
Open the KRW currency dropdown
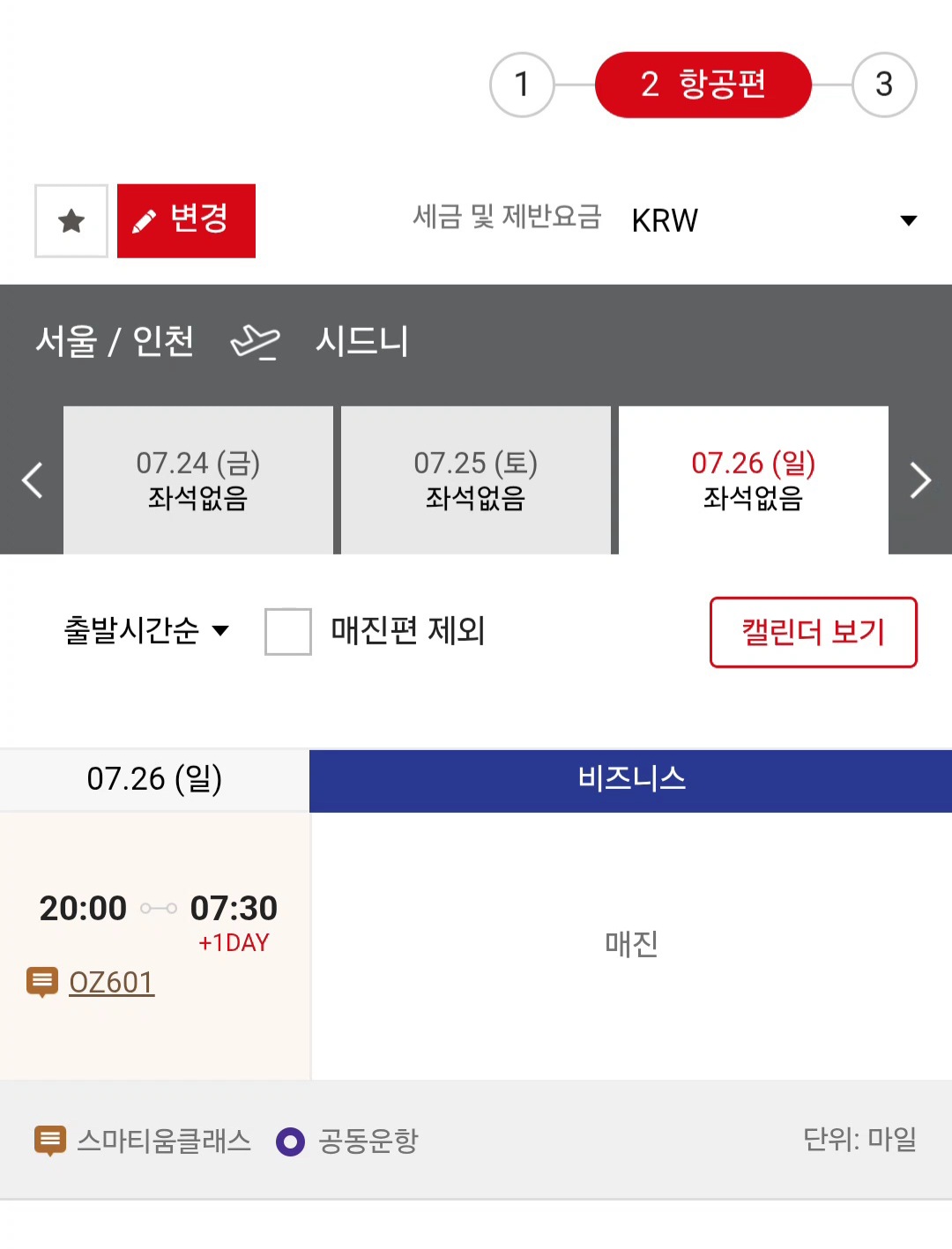pyautogui.click(x=775, y=220)
